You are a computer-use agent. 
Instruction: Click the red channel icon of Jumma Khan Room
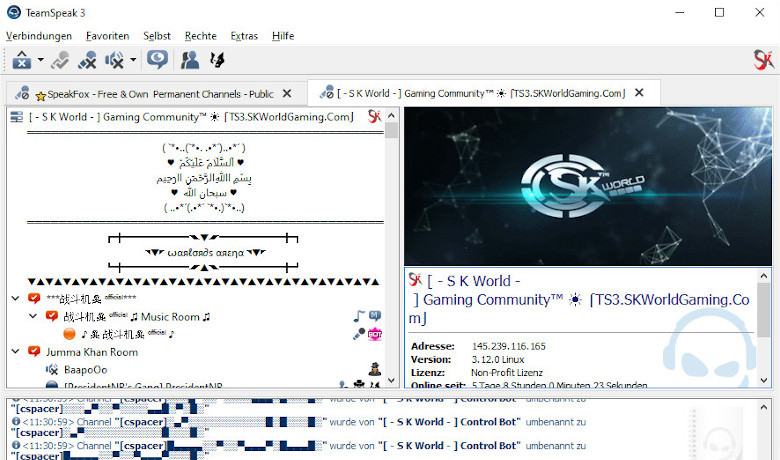[x=34, y=351]
